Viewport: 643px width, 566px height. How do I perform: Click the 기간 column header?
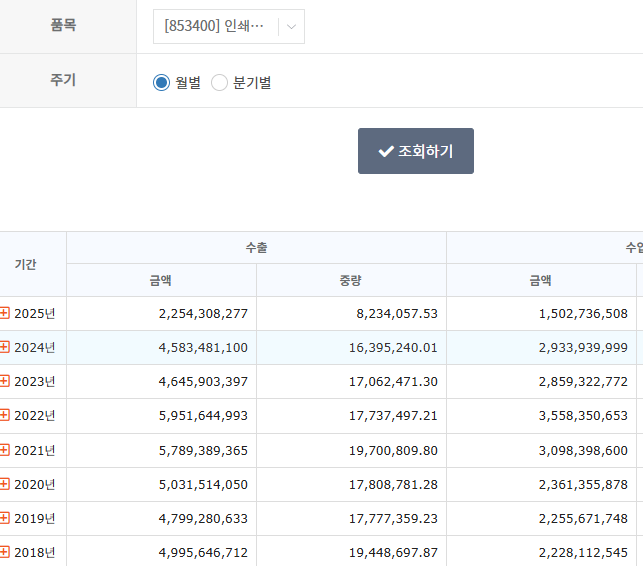tap(26, 264)
